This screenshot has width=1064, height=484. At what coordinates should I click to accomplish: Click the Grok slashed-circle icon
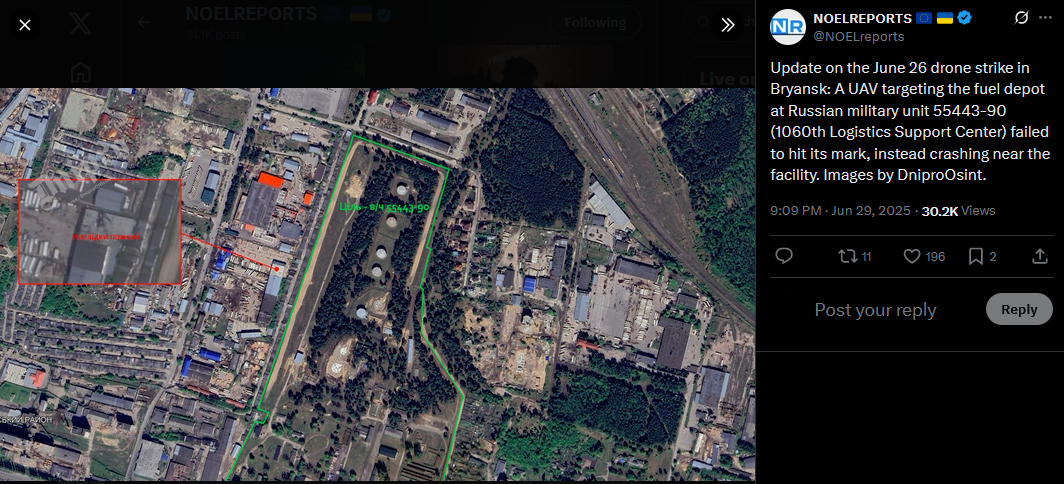point(1021,18)
